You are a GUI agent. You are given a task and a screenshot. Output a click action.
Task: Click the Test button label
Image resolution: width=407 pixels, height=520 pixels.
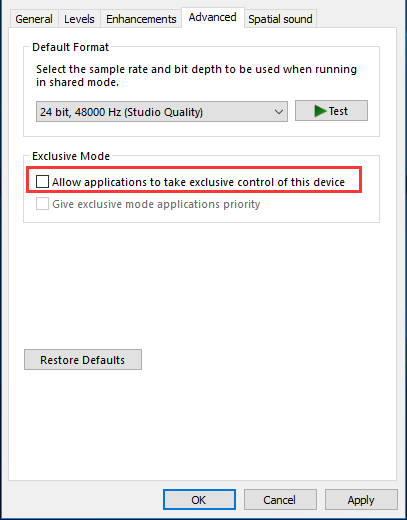[x=338, y=111]
